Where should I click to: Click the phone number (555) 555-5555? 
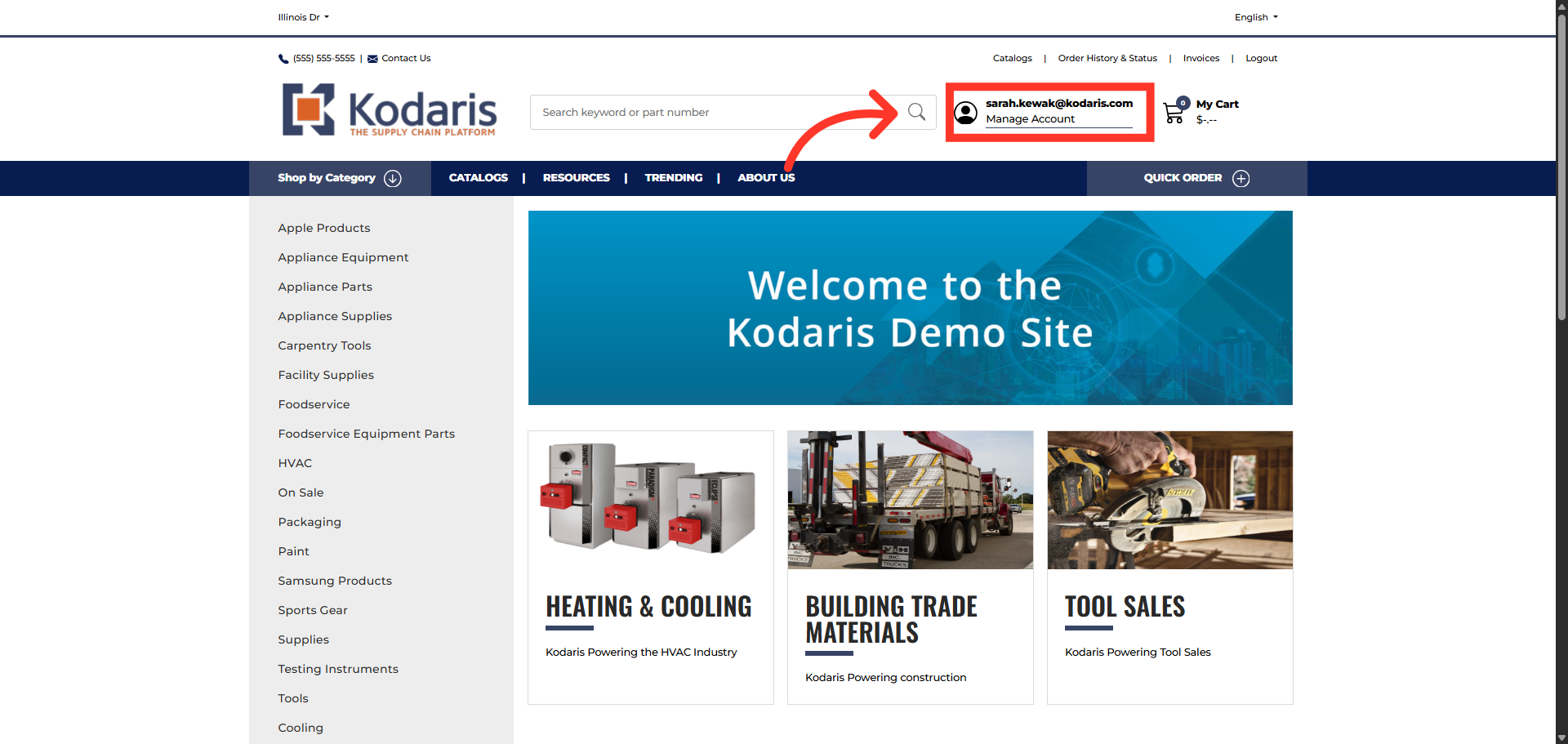pyautogui.click(x=324, y=59)
